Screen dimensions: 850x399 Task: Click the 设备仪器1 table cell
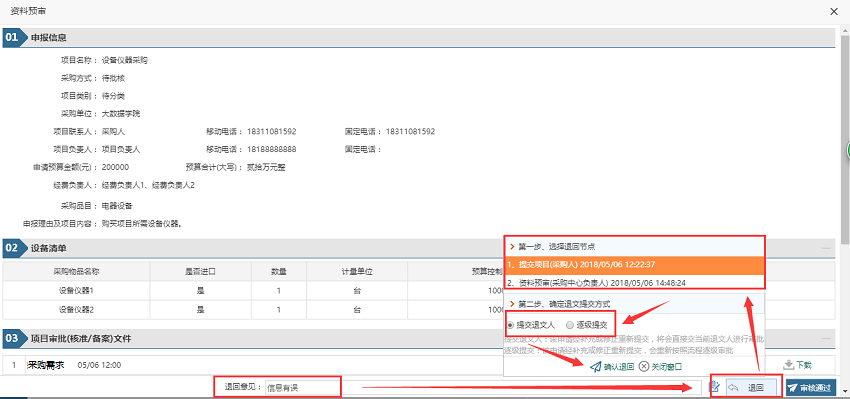[76, 291]
